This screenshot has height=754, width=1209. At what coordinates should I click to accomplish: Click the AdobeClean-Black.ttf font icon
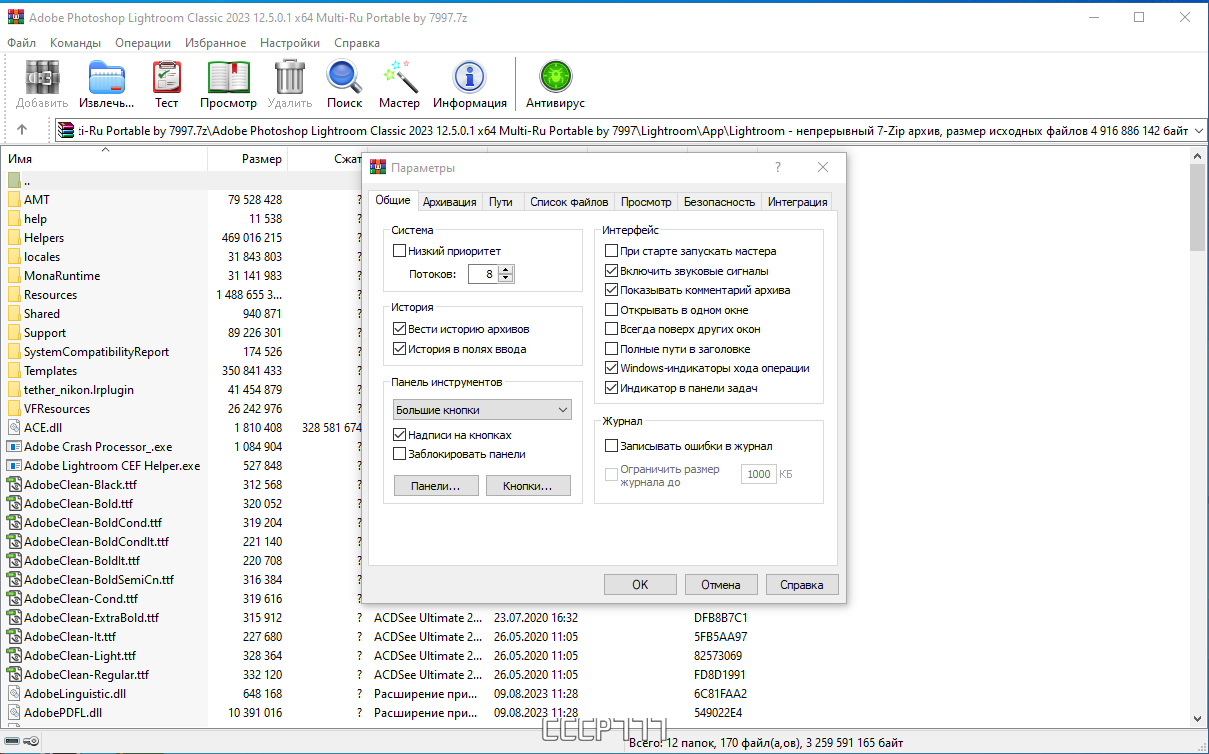[14, 484]
